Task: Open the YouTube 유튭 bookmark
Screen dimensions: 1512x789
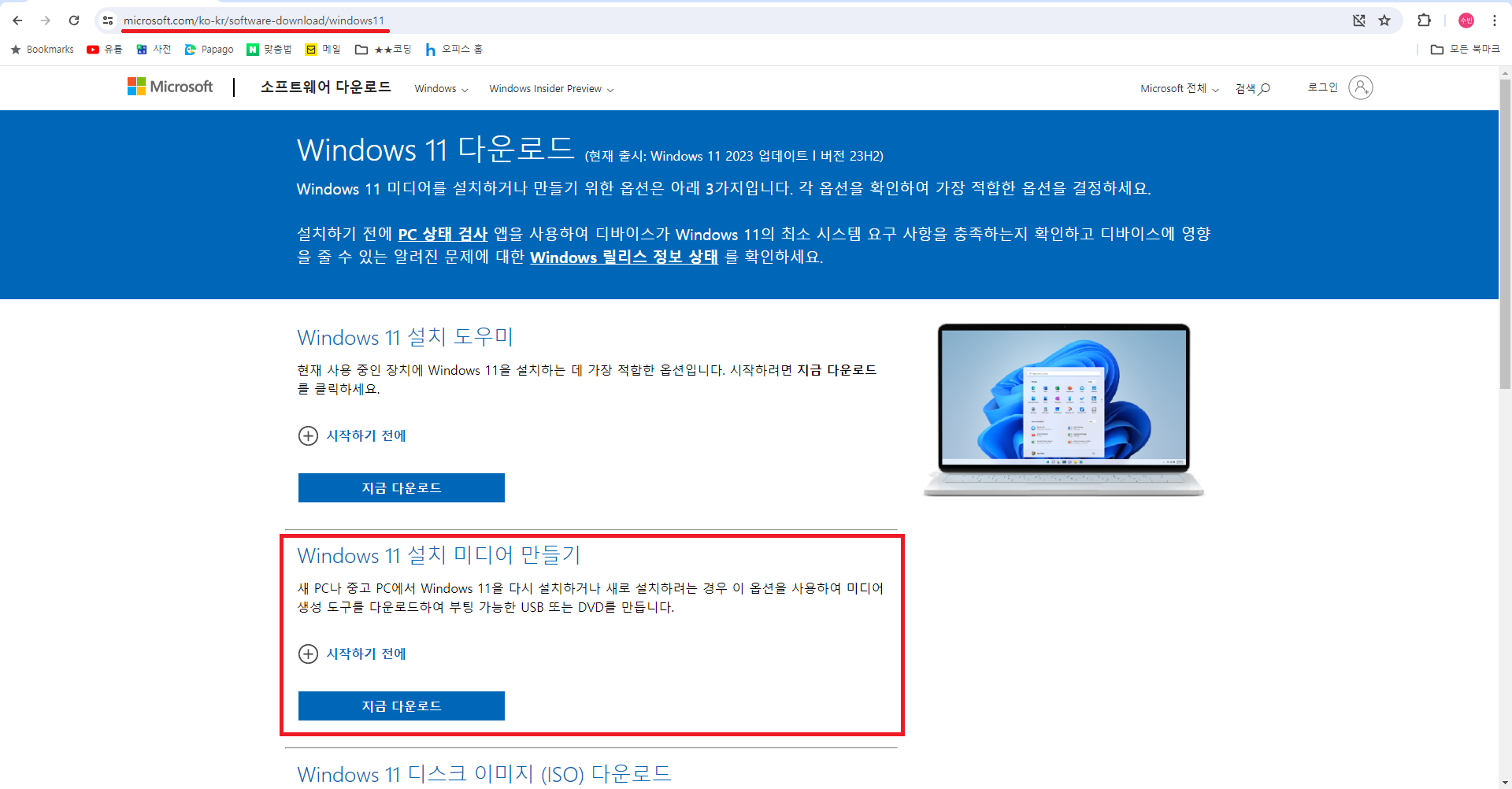Action: 105,50
